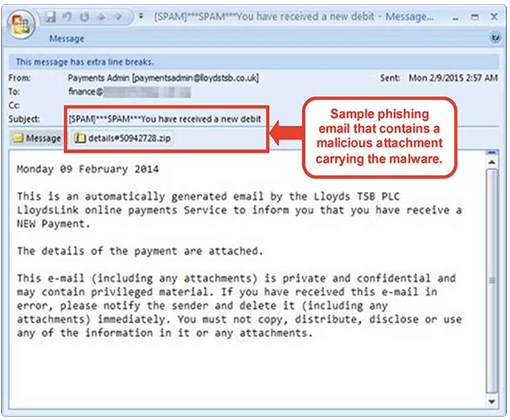The width and height of the screenshot is (510, 420).
Task: Click the scroll up arrow
Action: (492, 162)
